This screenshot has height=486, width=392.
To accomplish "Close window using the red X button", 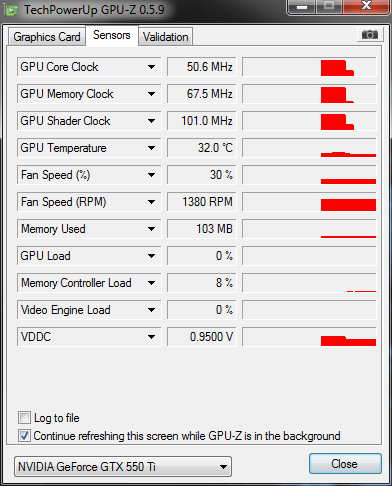I will tap(366, 6).
